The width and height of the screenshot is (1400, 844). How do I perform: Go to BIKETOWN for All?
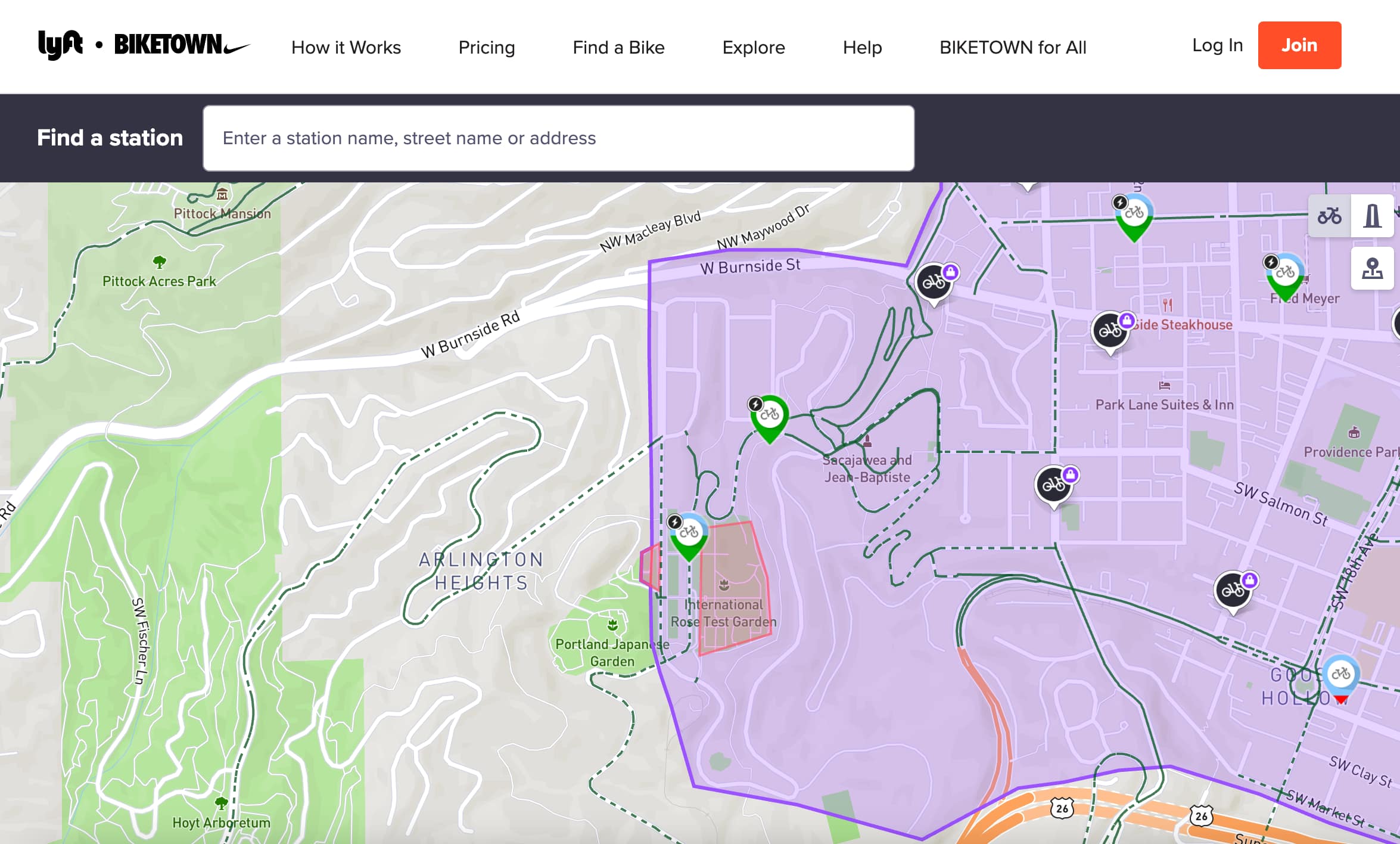(1012, 47)
